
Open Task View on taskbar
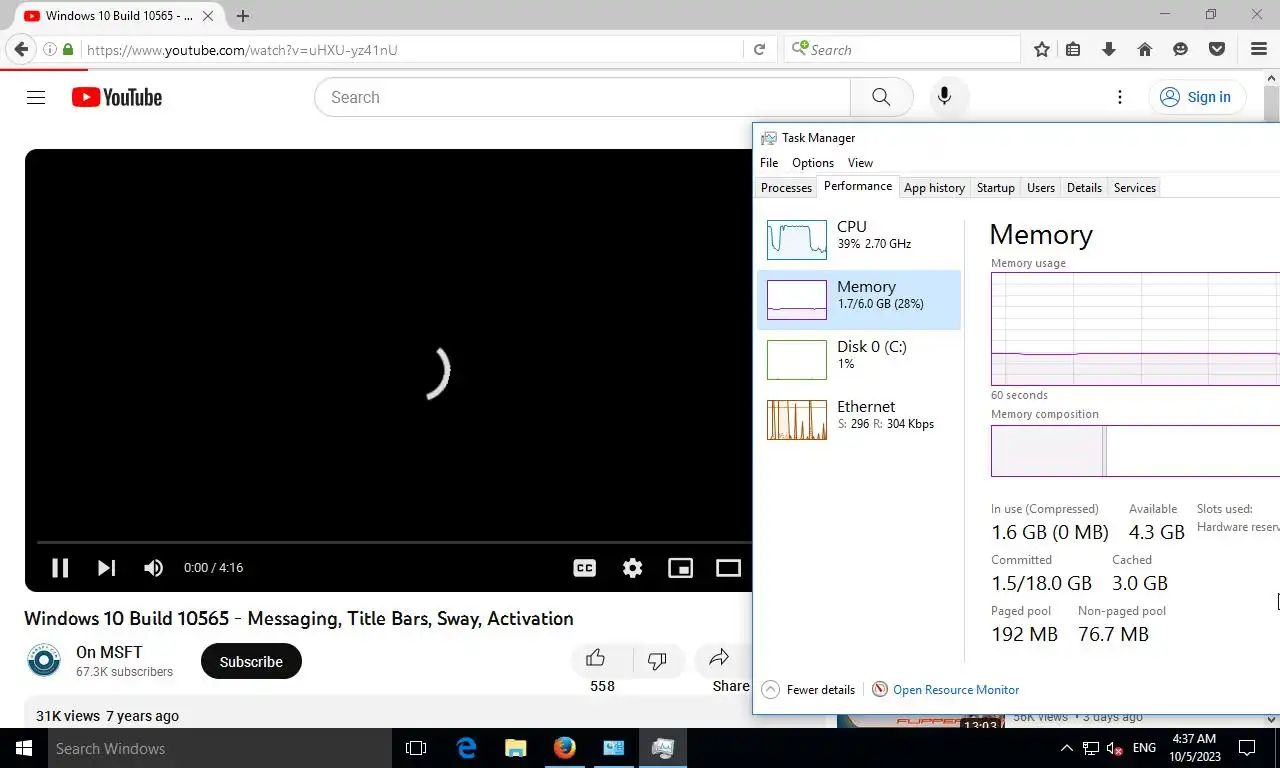pos(416,748)
